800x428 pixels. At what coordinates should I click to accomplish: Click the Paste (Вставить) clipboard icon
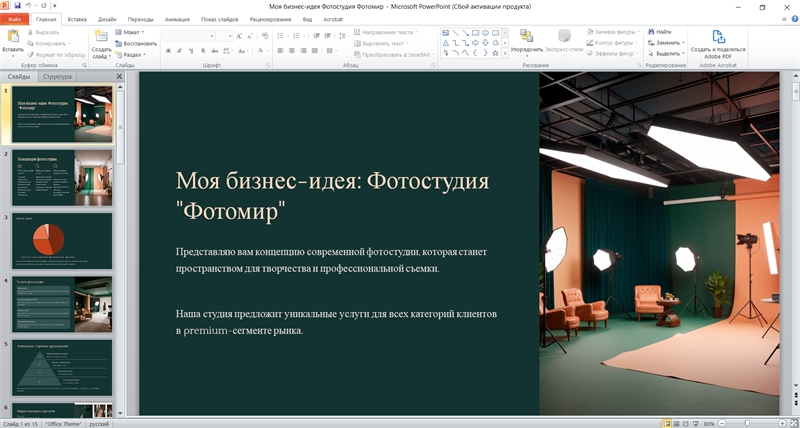13,37
